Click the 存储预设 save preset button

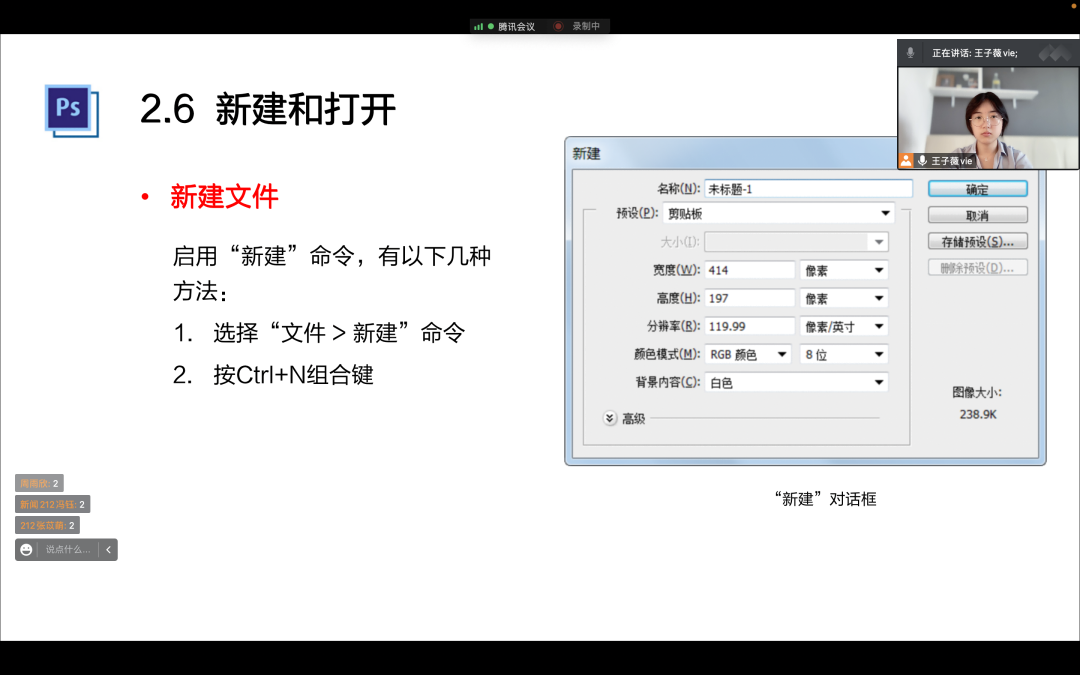[x=977, y=240]
